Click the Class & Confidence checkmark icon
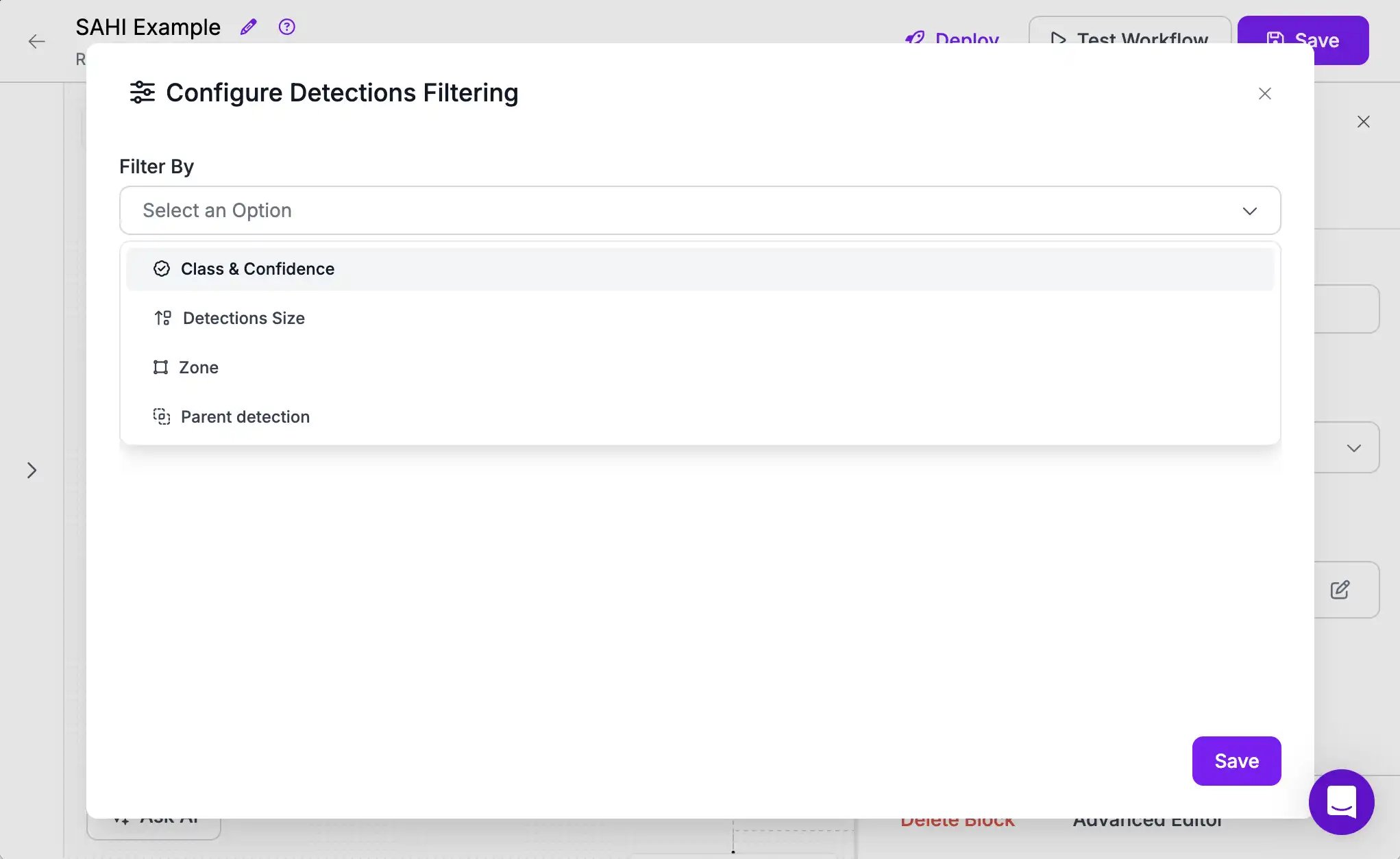 (x=162, y=269)
